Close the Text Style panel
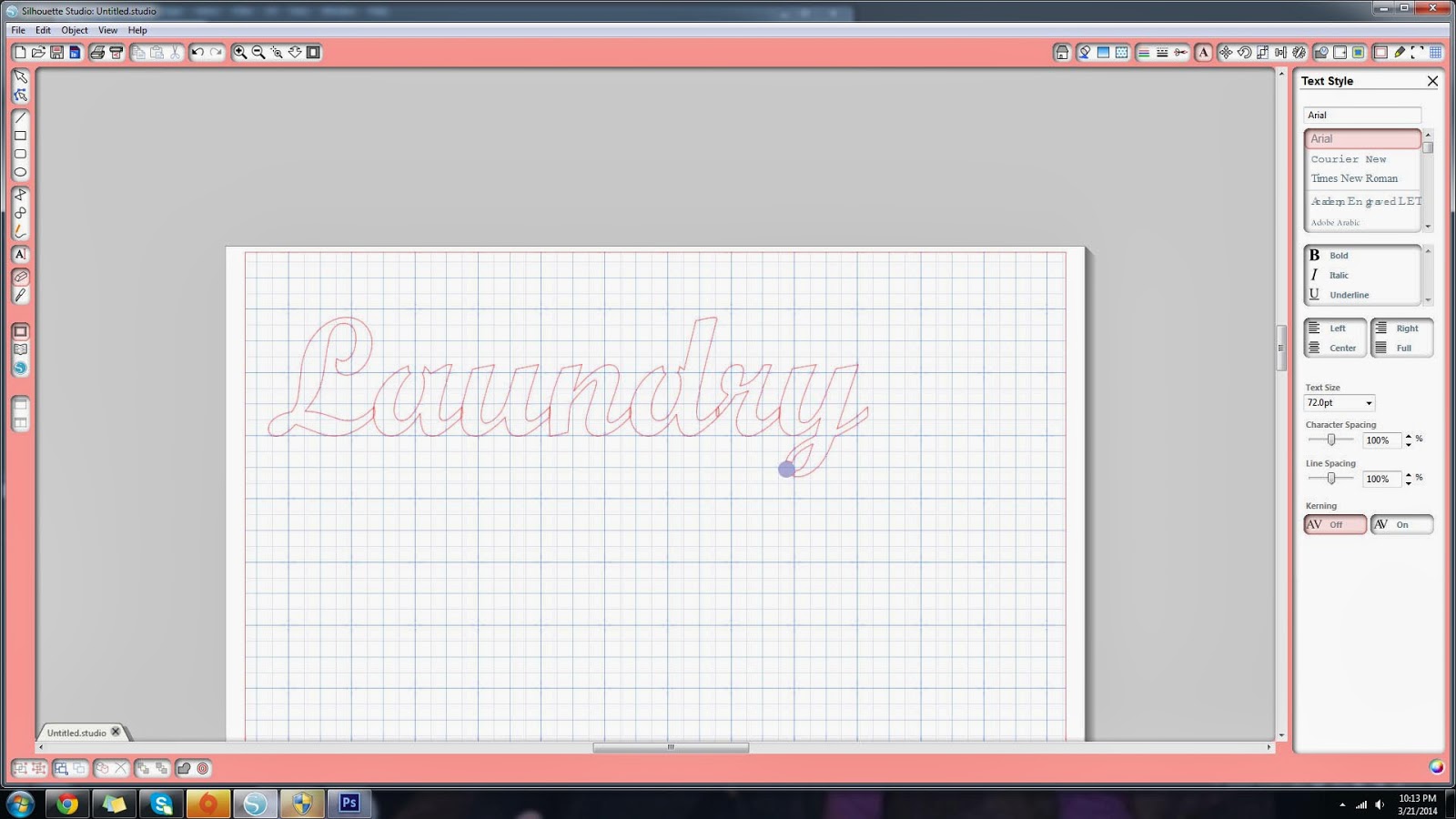This screenshot has height=819, width=1456. (1432, 81)
